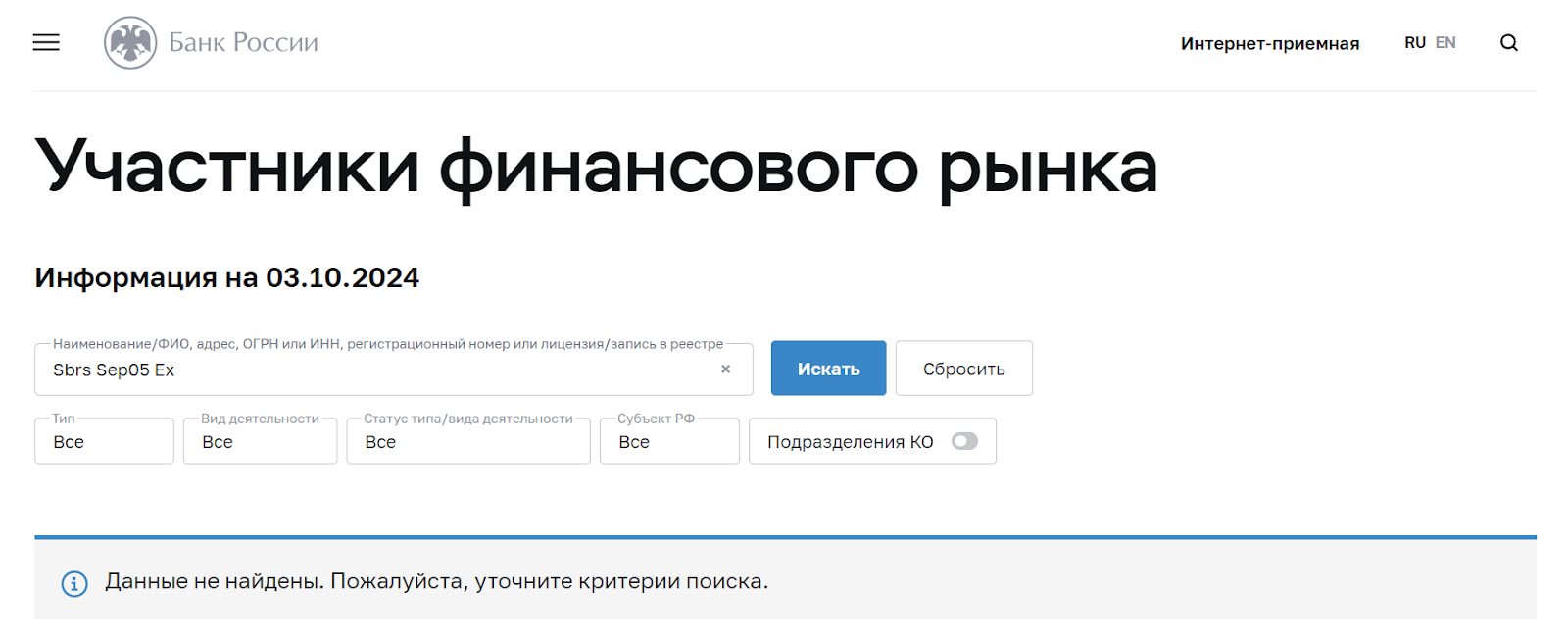Switch language to RU
The image size is (1568, 641).
coord(1415,43)
